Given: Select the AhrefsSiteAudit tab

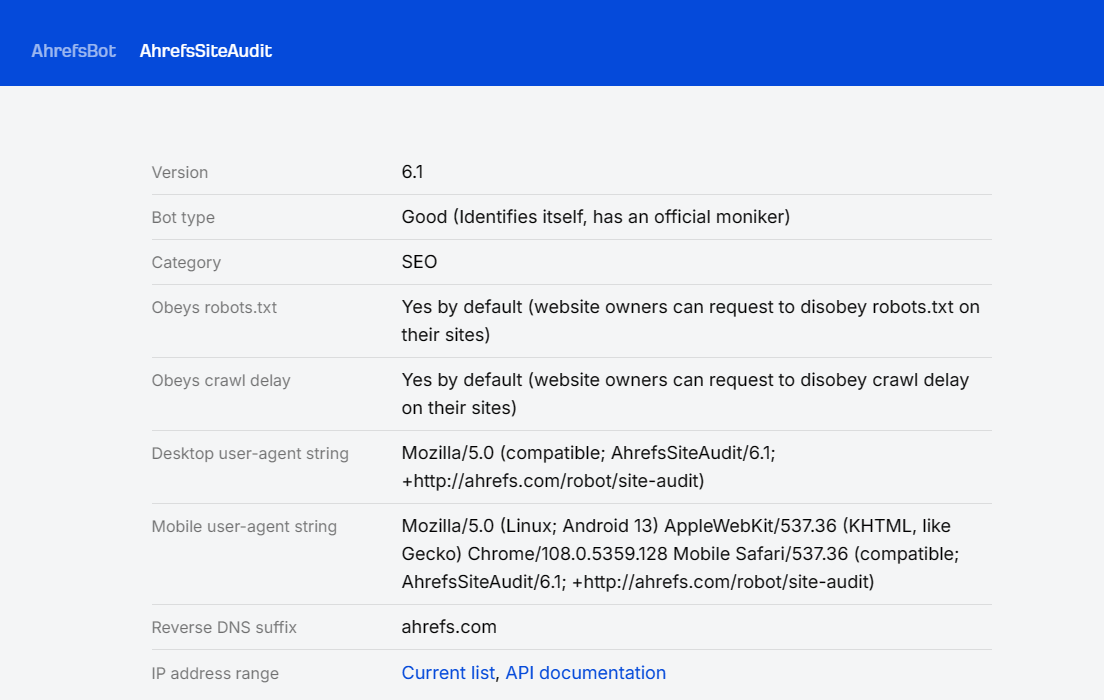Looking at the screenshot, I should point(205,51).
